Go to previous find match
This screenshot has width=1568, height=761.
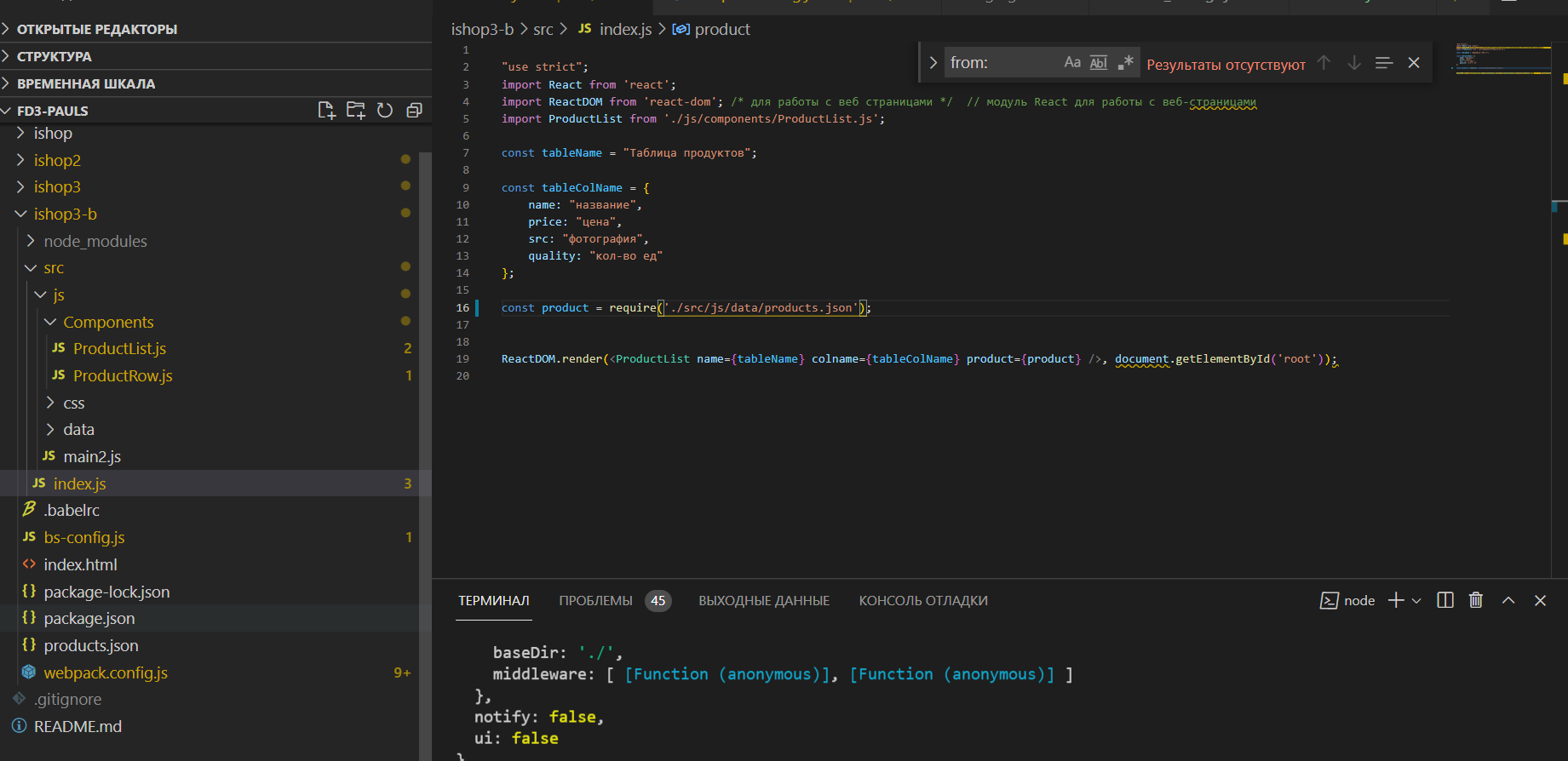coord(1324,63)
